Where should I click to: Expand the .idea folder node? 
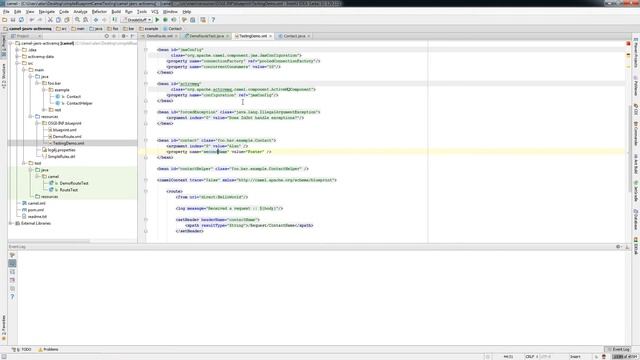18,50
